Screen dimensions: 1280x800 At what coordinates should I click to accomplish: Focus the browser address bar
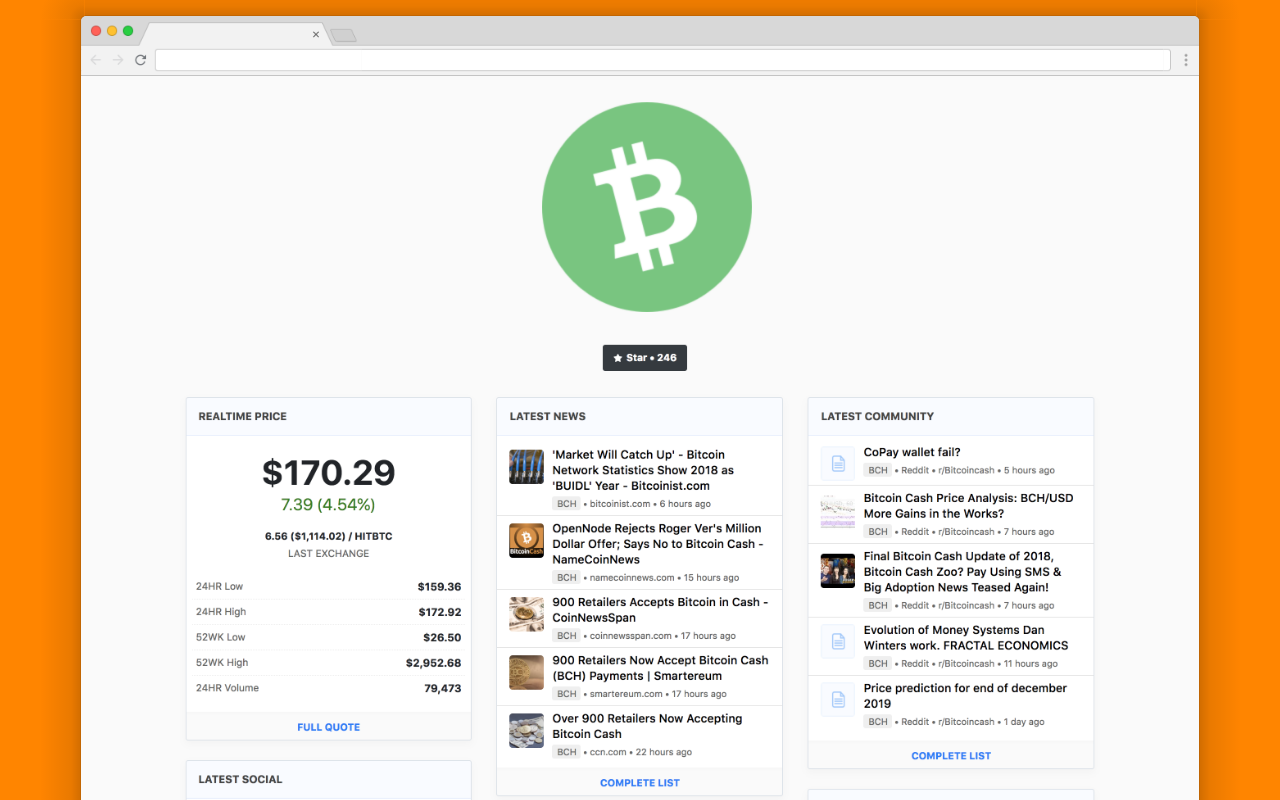662,60
